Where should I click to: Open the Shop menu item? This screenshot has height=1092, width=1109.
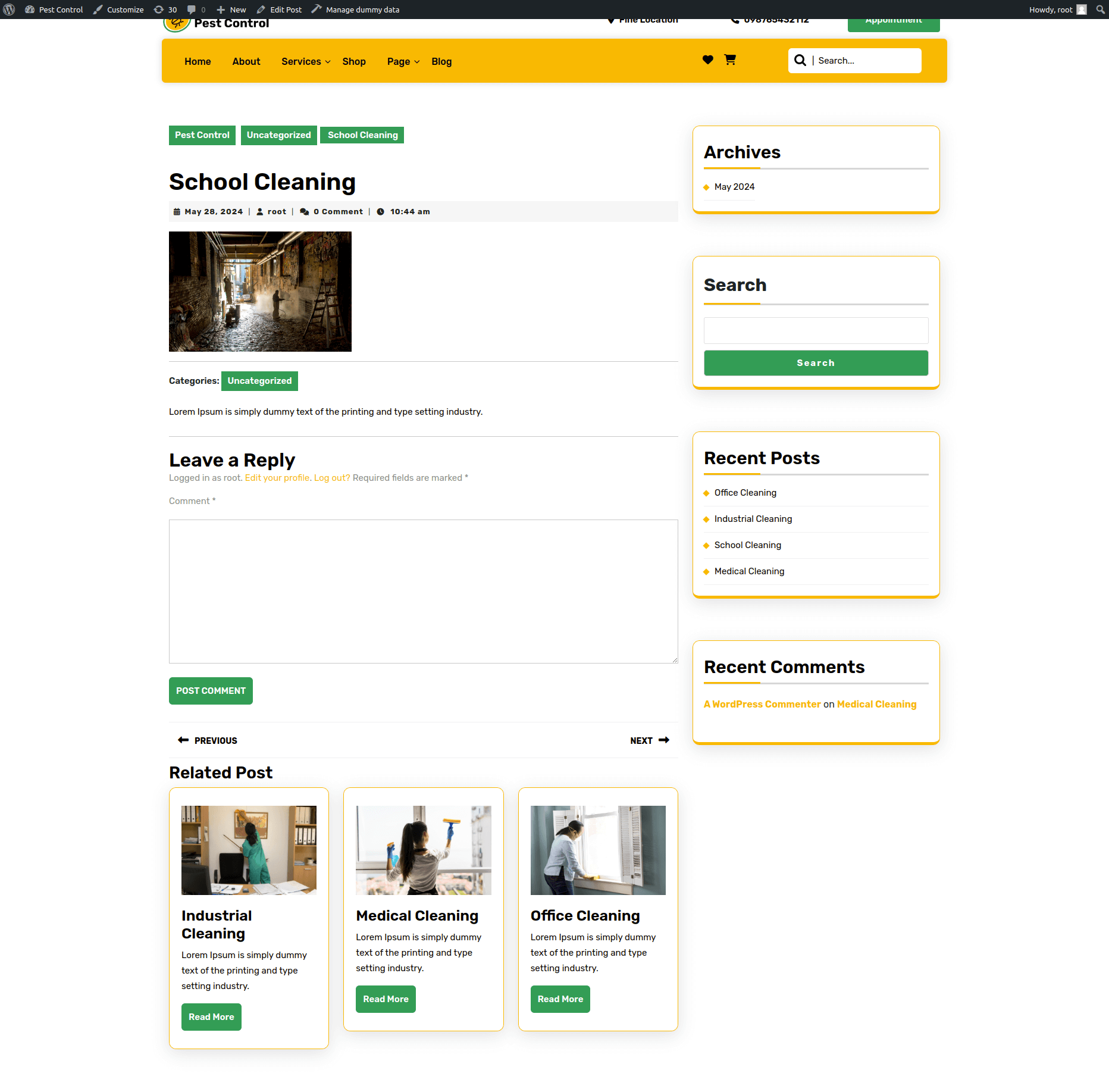coord(354,61)
